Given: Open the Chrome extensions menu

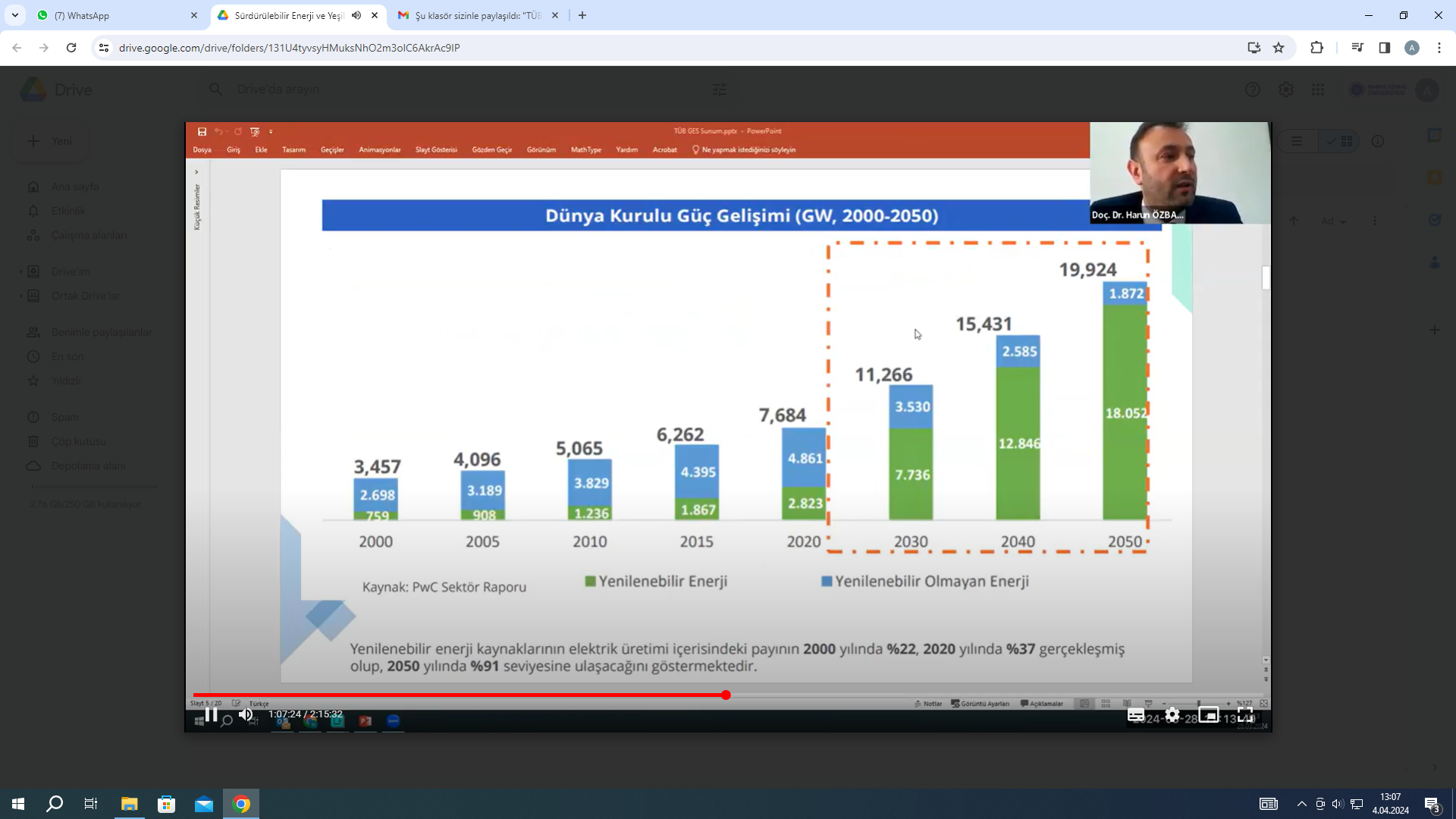Looking at the screenshot, I should [x=1316, y=48].
